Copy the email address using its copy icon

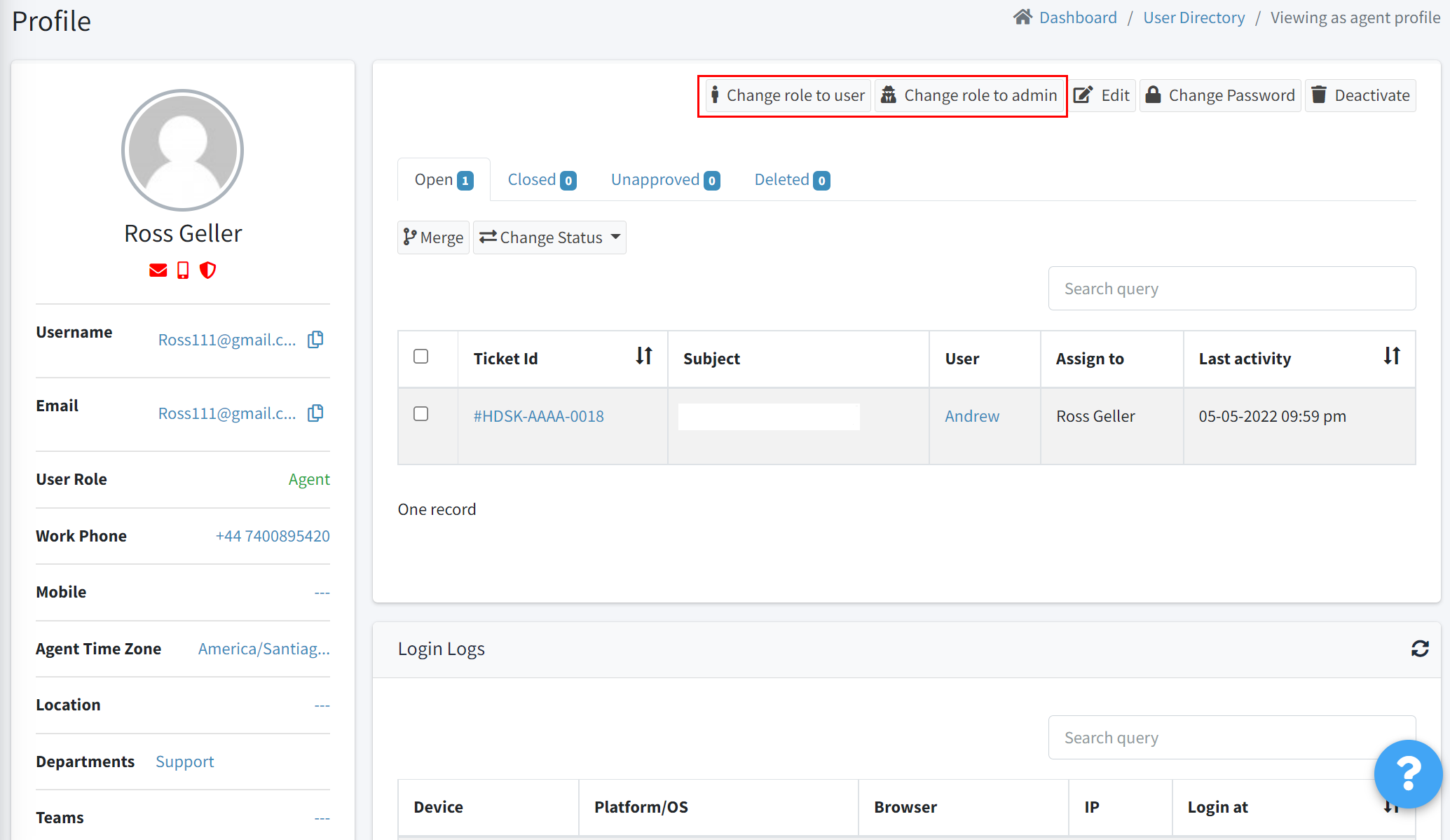pos(315,413)
